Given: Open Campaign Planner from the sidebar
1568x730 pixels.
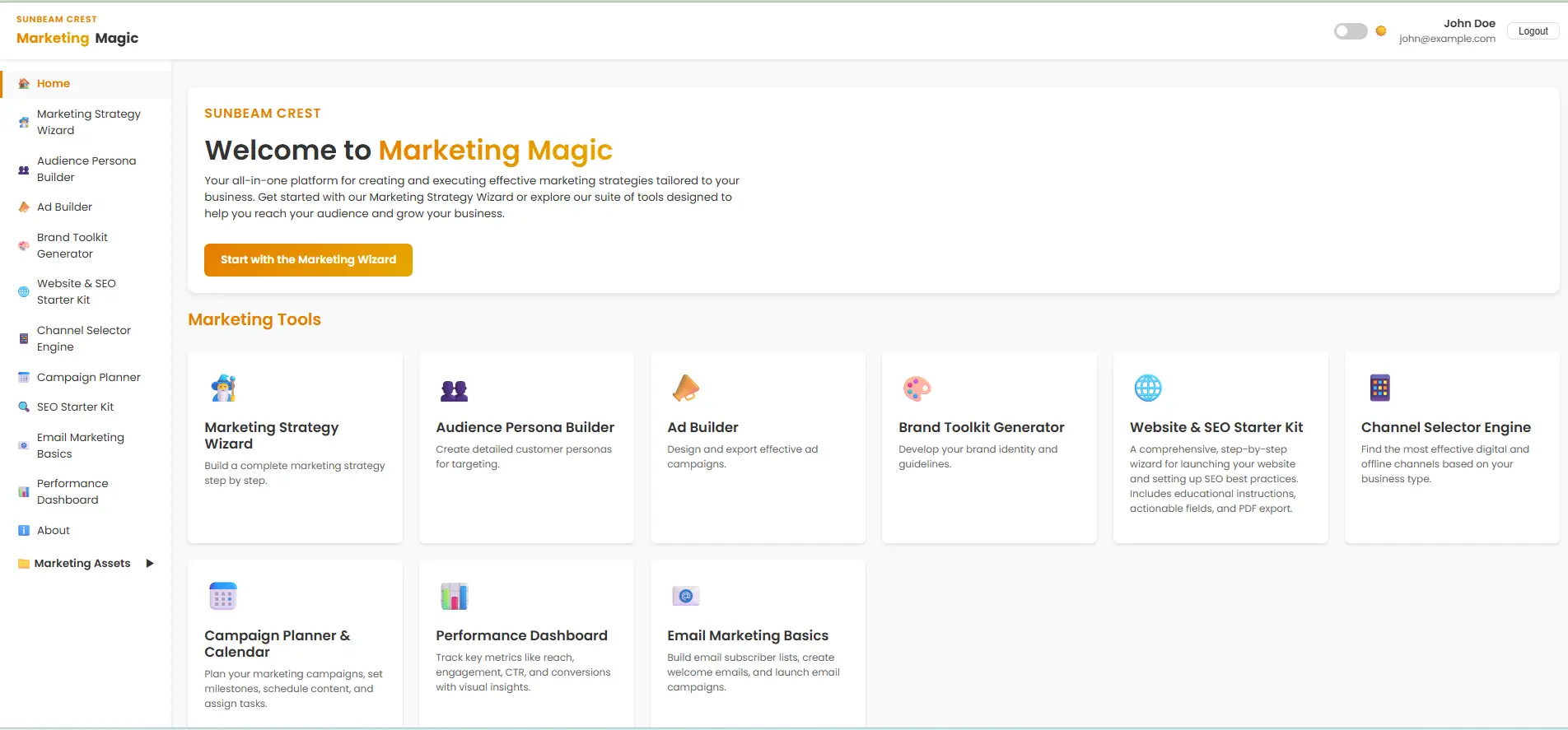Looking at the screenshot, I should [88, 378].
